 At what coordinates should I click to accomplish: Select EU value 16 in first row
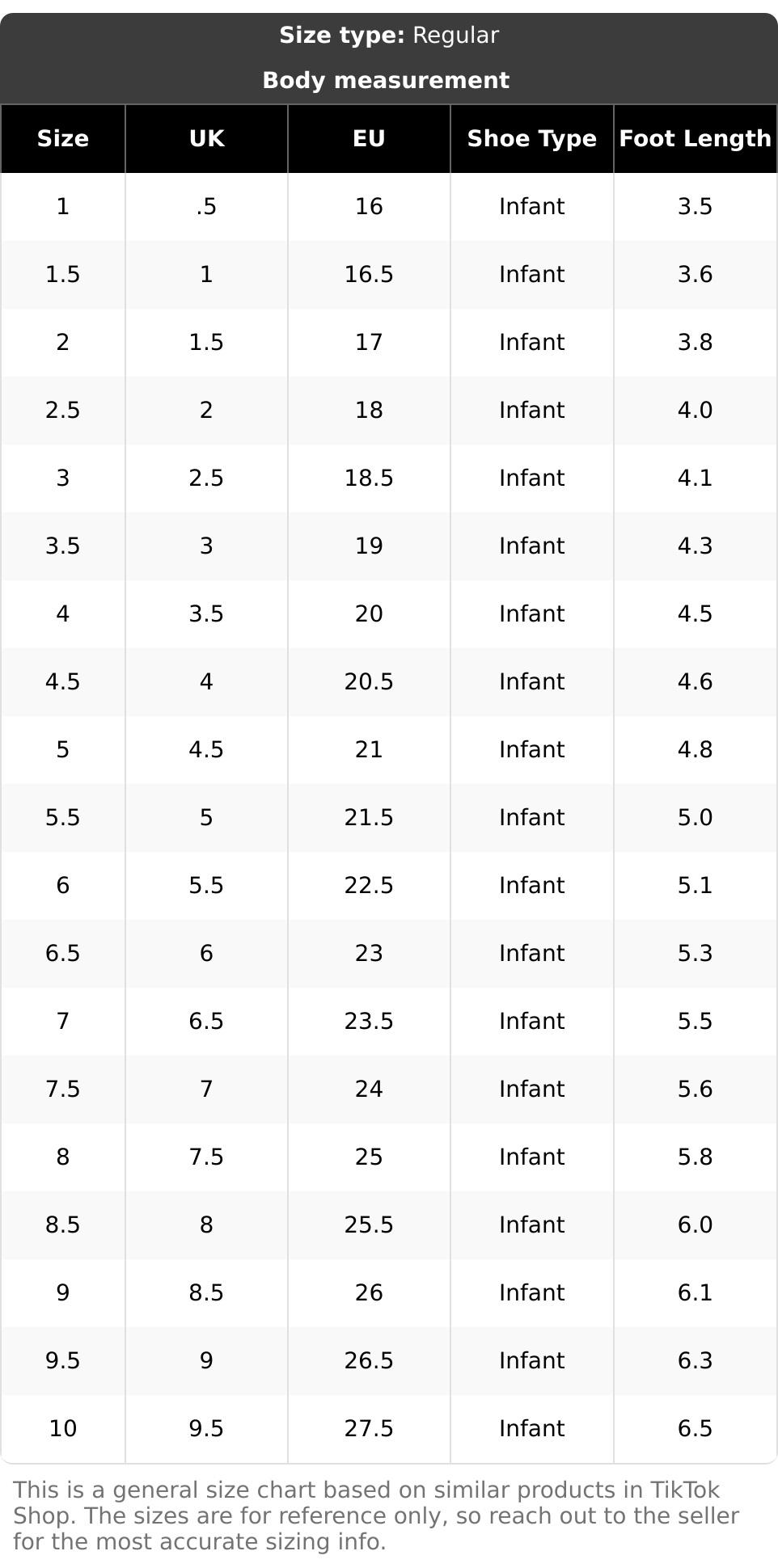pos(369,206)
